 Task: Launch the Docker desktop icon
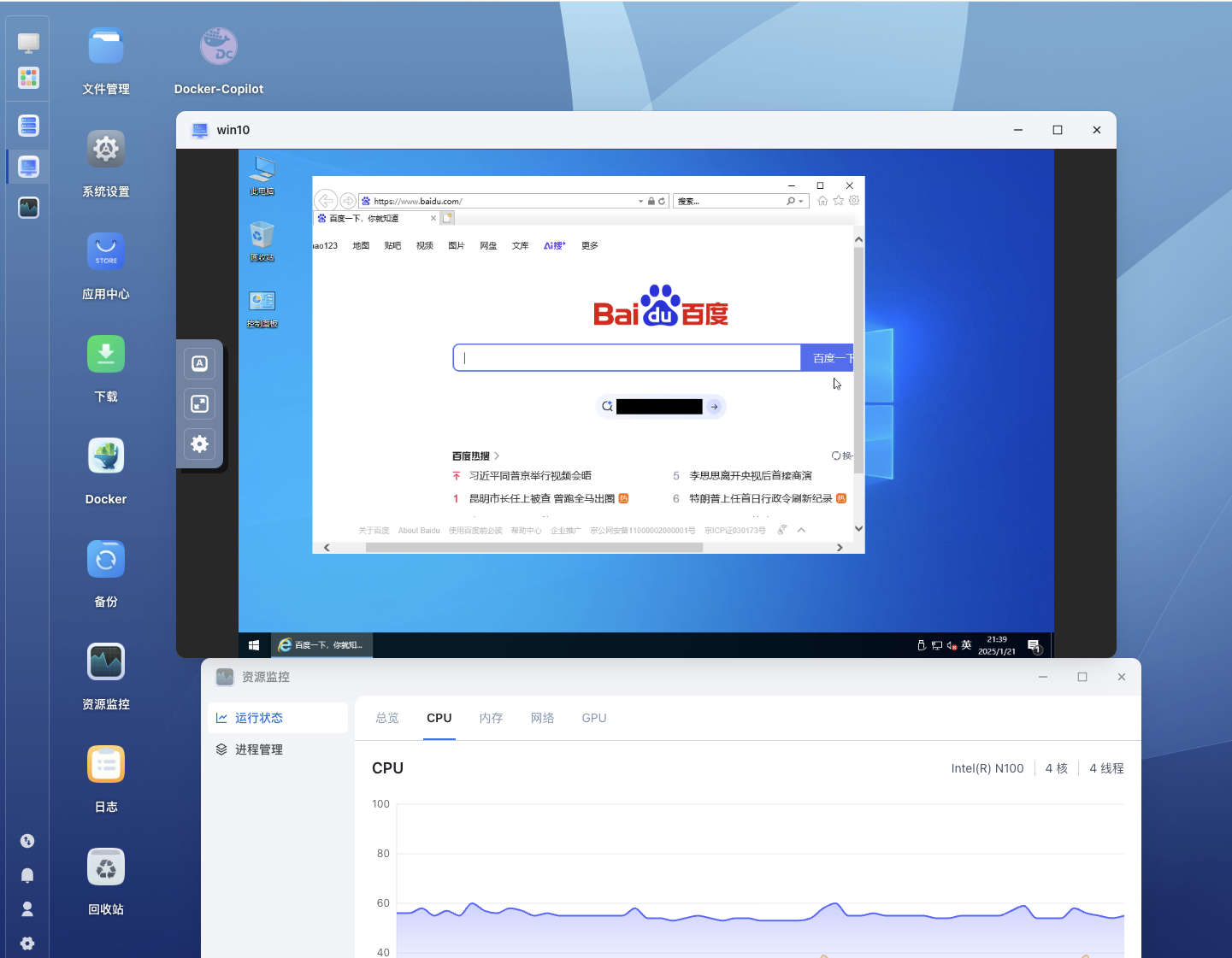tap(106, 456)
